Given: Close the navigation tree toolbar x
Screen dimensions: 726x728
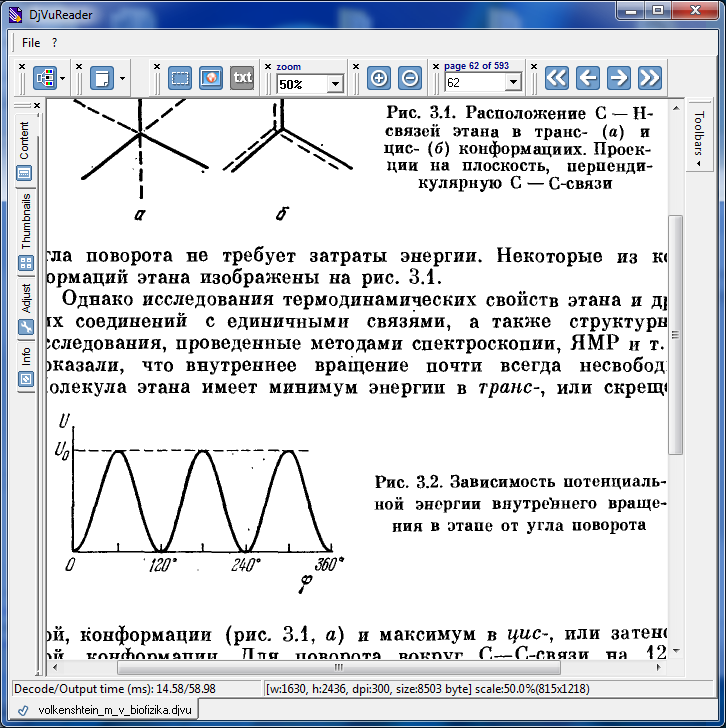Looking at the screenshot, I should [22, 66].
